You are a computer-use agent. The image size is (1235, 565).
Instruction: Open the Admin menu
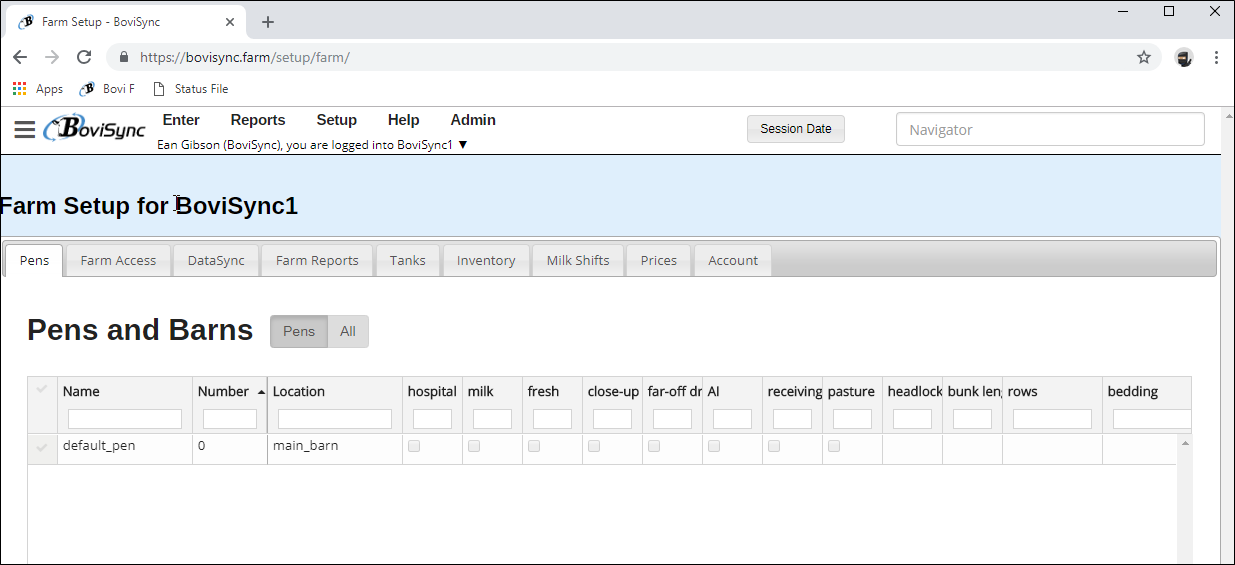(x=473, y=120)
